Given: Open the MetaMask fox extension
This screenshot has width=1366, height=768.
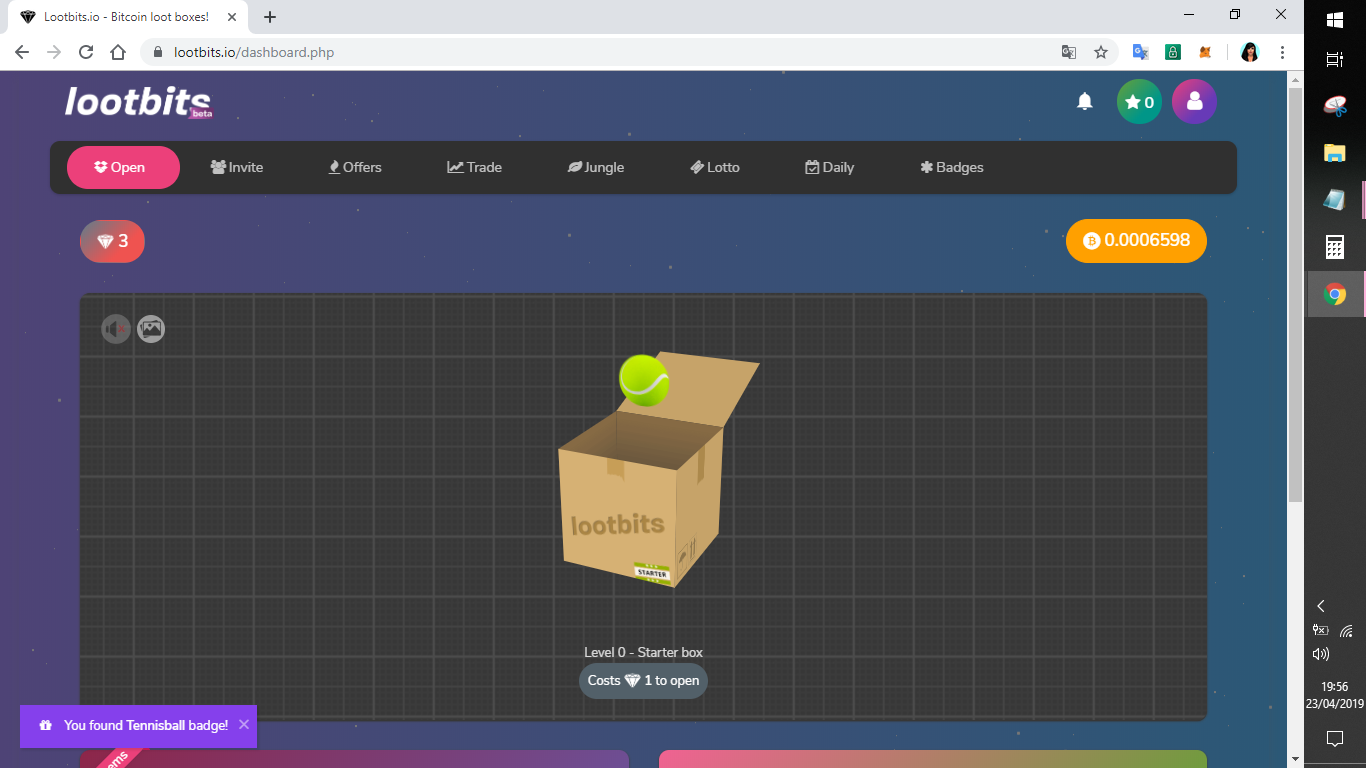Looking at the screenshot, I should click(x=1206, y=52).
